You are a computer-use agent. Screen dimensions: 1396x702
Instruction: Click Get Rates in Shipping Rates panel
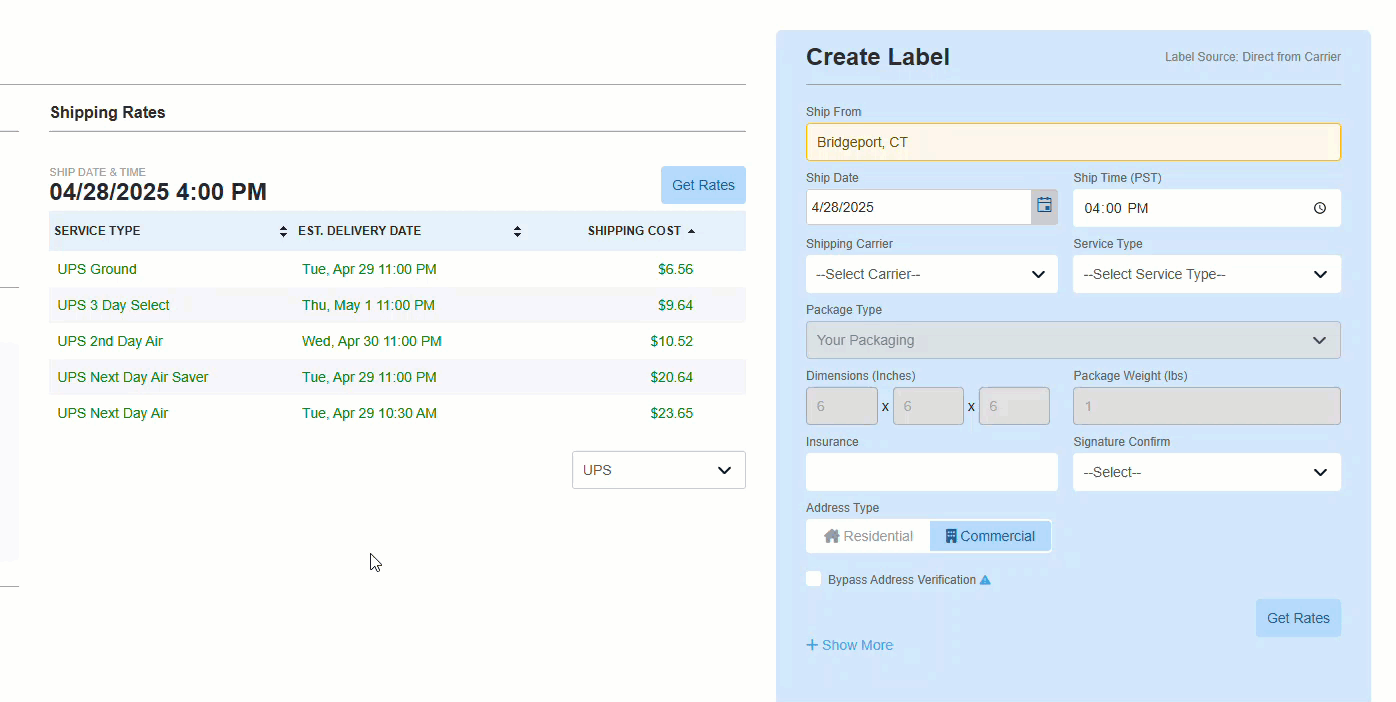703,185
